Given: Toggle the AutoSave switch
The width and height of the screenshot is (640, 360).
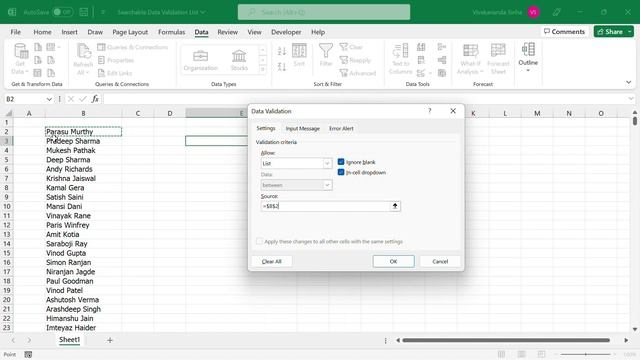Looking at the screenshot, I should tap(62, 12).
